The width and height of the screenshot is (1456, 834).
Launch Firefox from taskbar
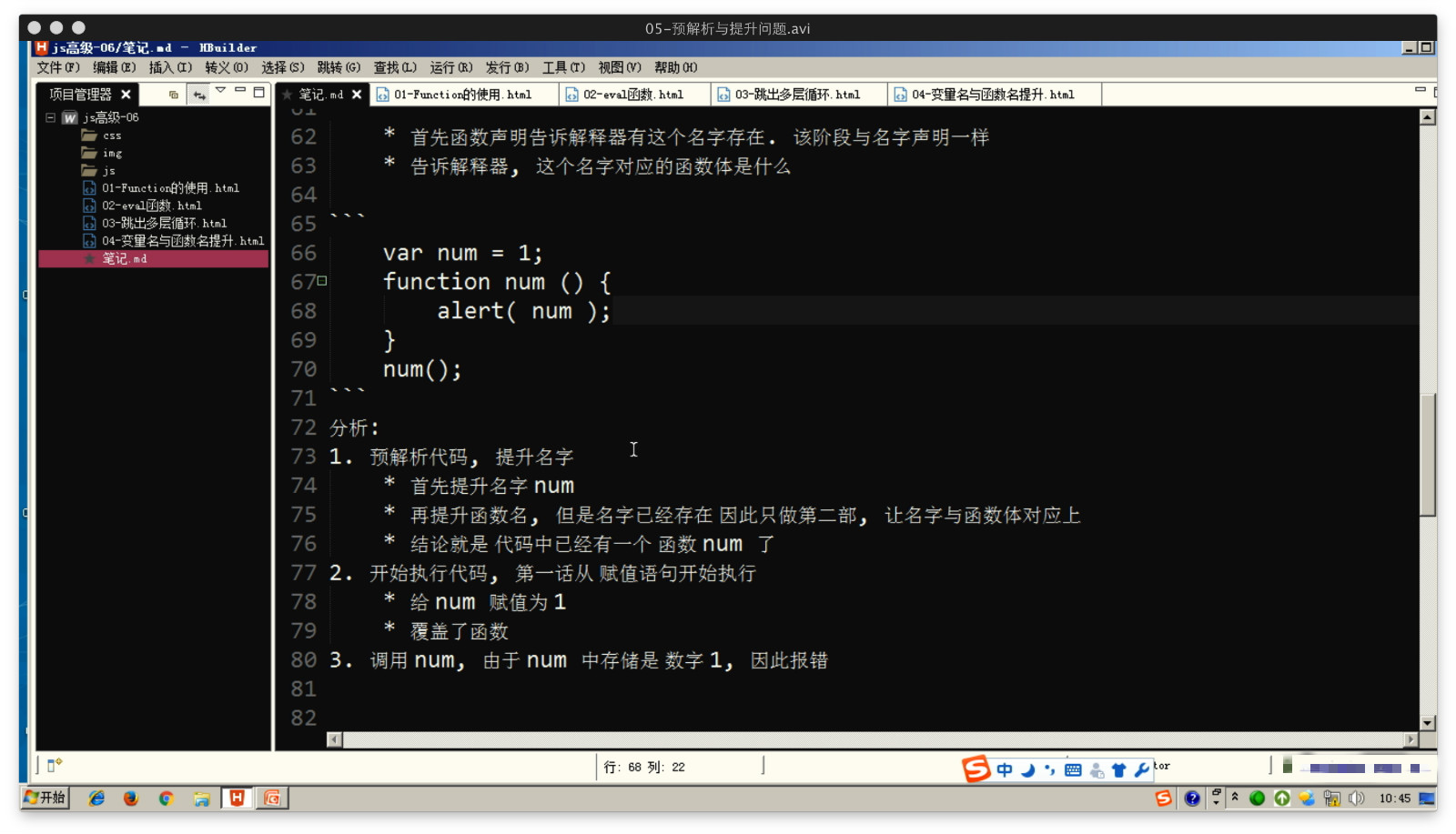tap(131, 798)
